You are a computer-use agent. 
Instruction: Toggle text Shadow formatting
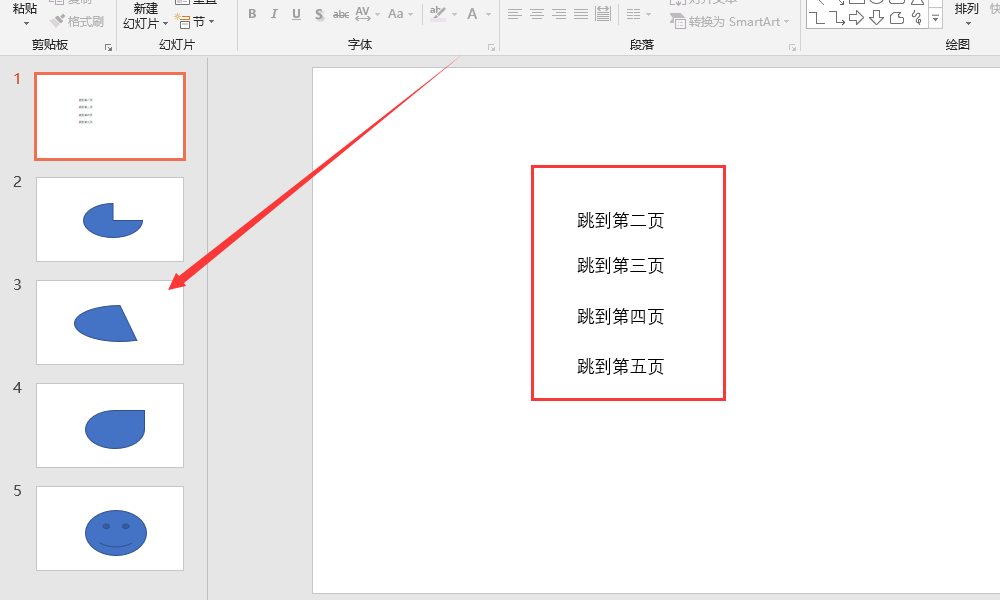click(x=319, y=14)
